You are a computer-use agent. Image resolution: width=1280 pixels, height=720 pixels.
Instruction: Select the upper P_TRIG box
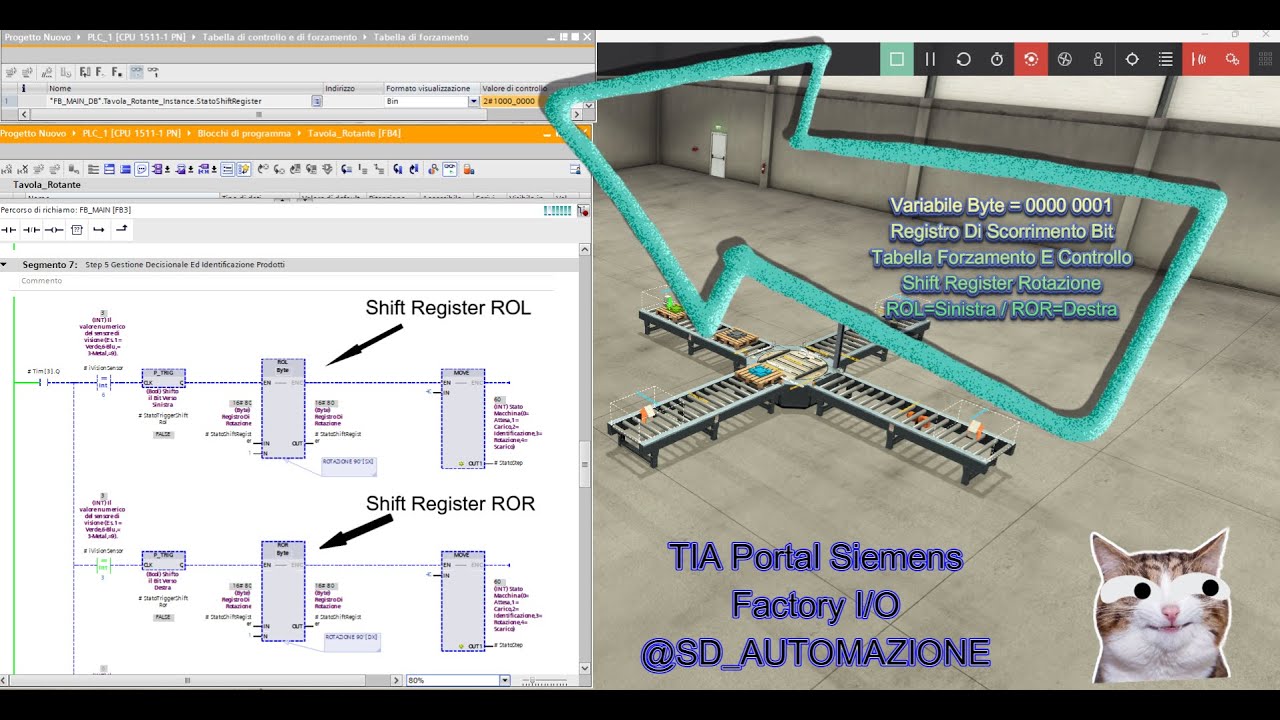pyautogui.click(x=163, y=378)
